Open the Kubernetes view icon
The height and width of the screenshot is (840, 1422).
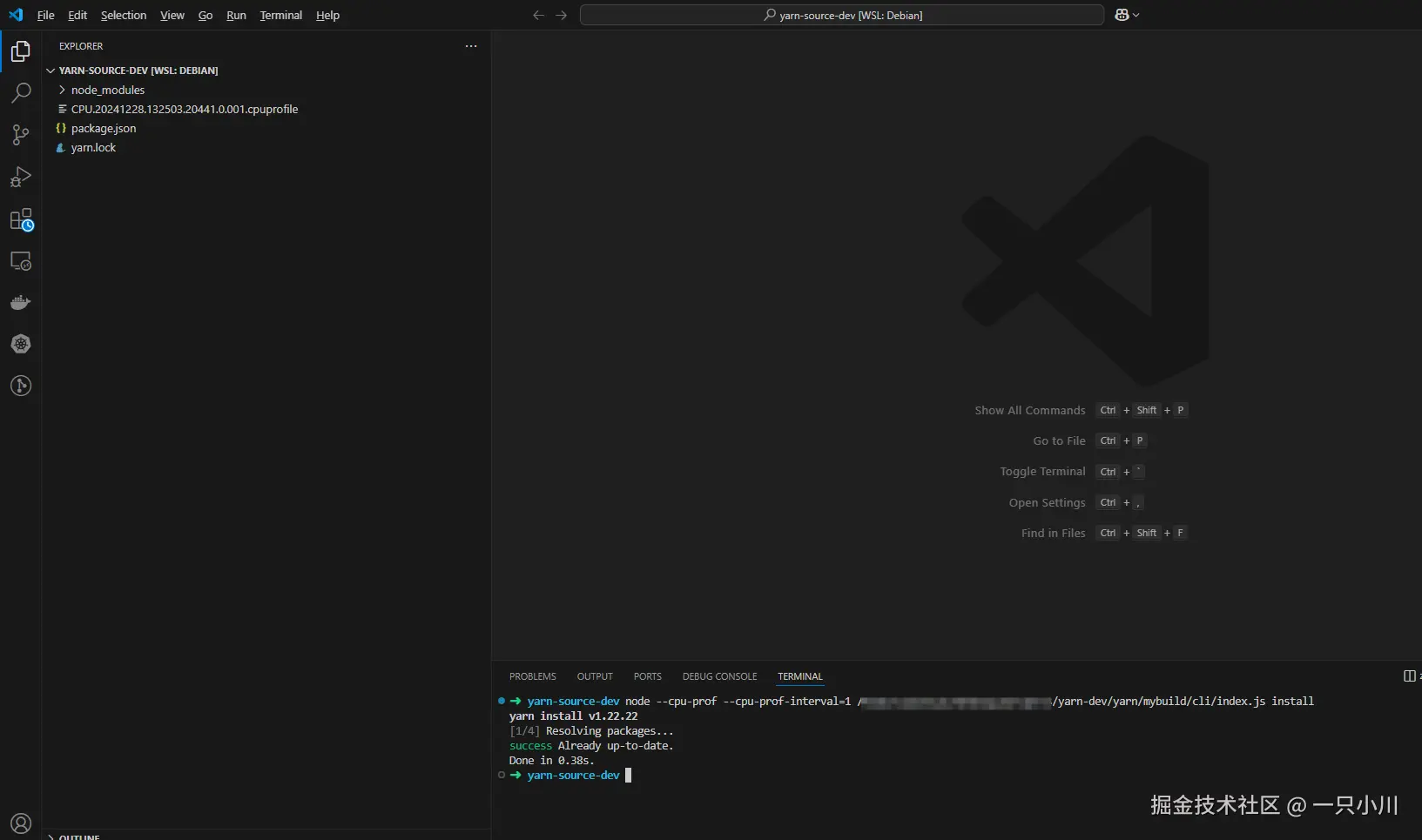click(x=21, y=344)
